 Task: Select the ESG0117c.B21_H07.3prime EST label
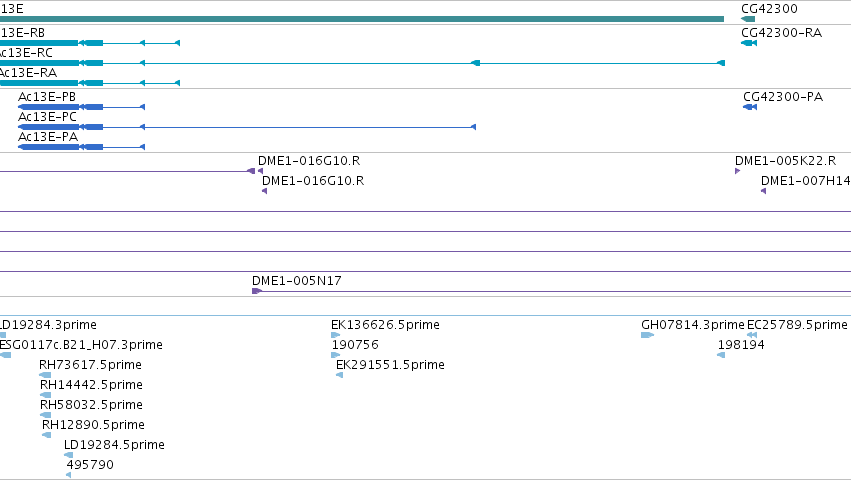(81, 345)
